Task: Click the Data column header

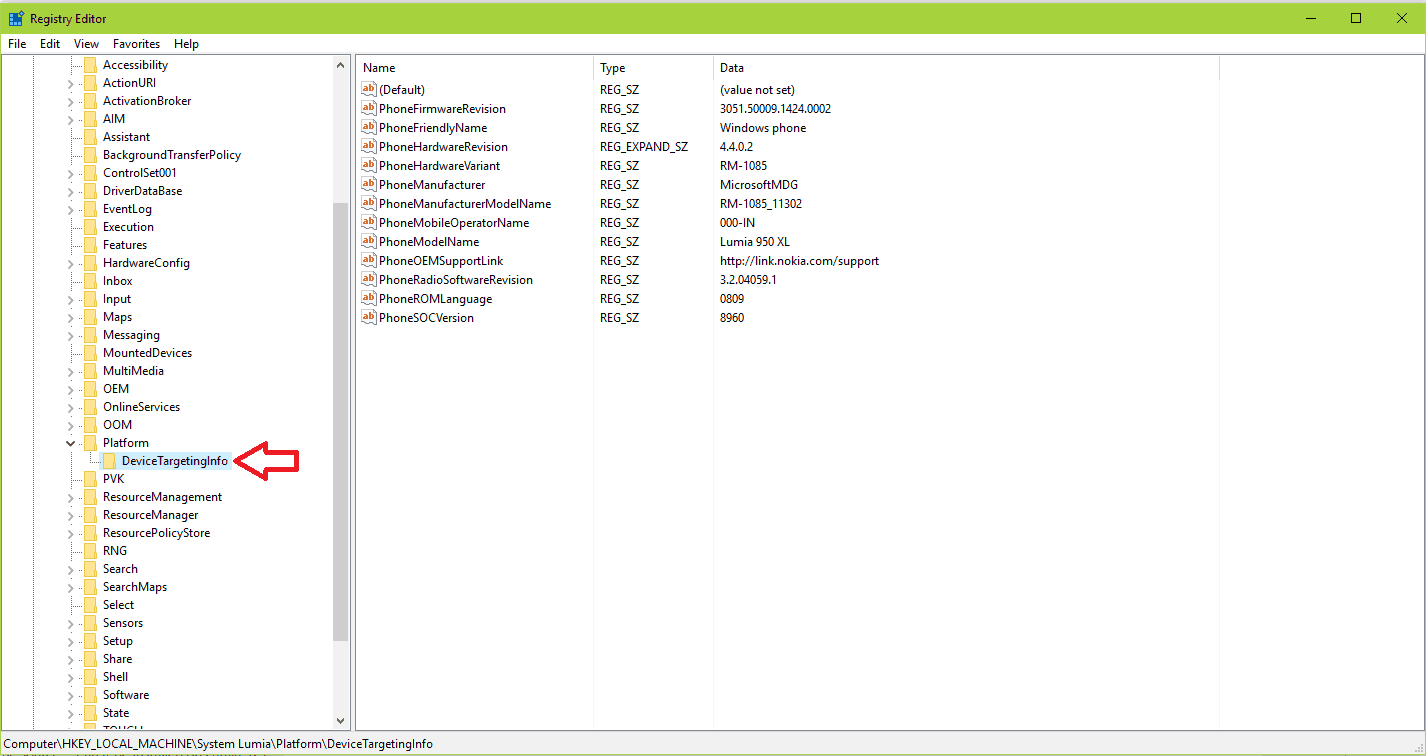Action: point(966,68)
